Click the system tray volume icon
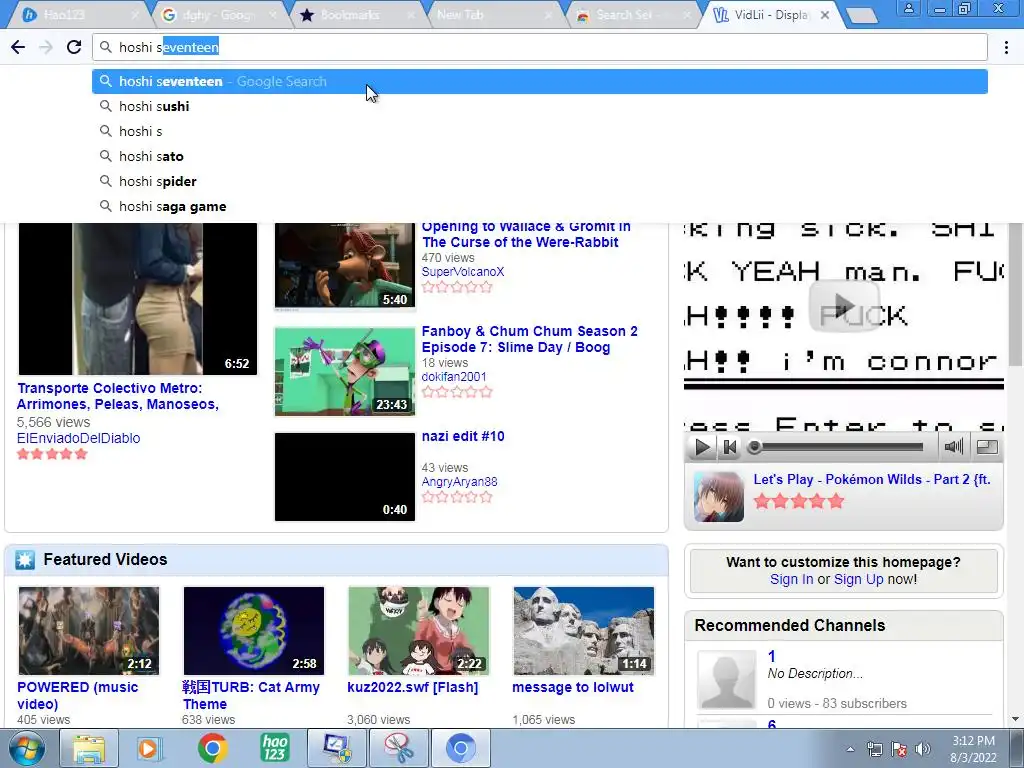Image resolution: width=1024 pixels, height=768 pixels. tap(922, 749)
